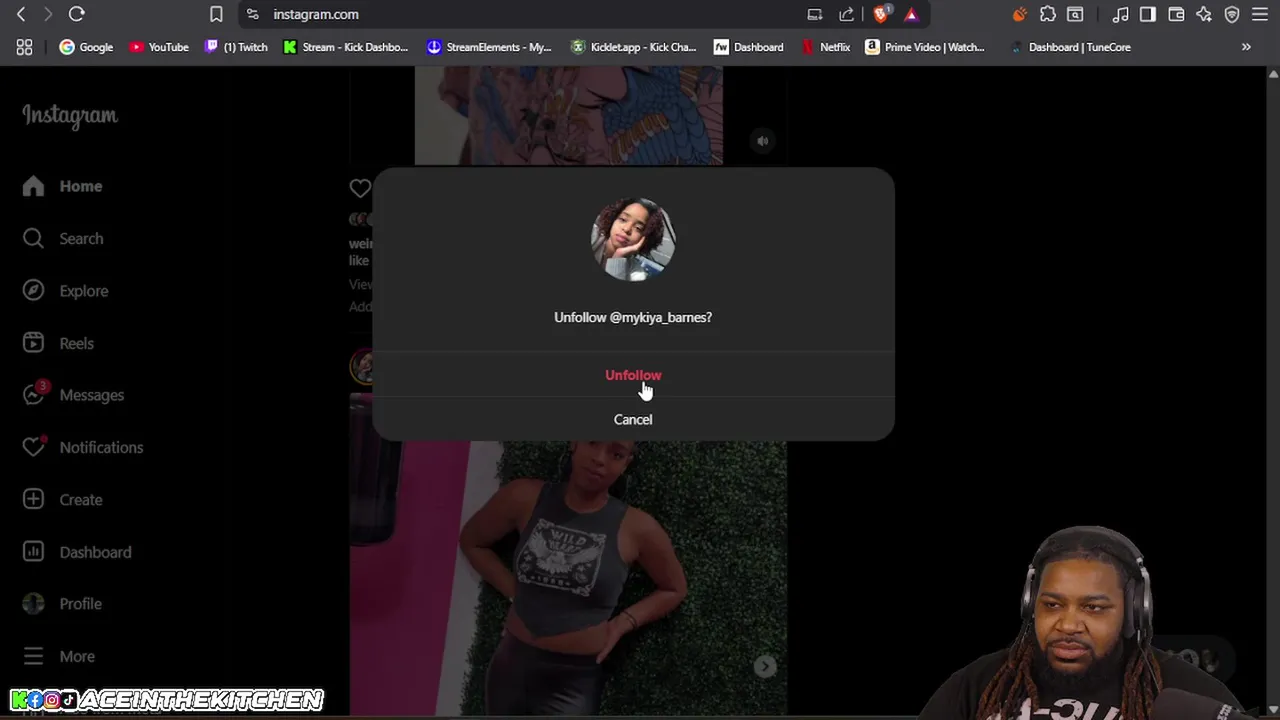Open the Prime Video bookmark
1280x720 pixels.
[925, 47]
